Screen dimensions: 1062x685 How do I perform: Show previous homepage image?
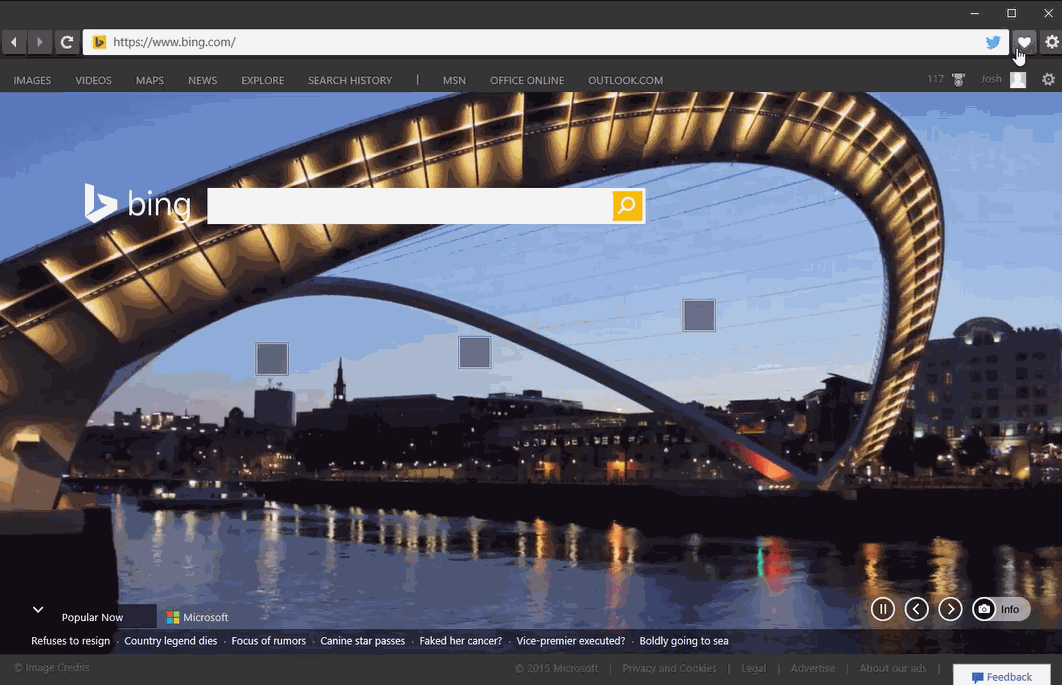click(916, 609)
